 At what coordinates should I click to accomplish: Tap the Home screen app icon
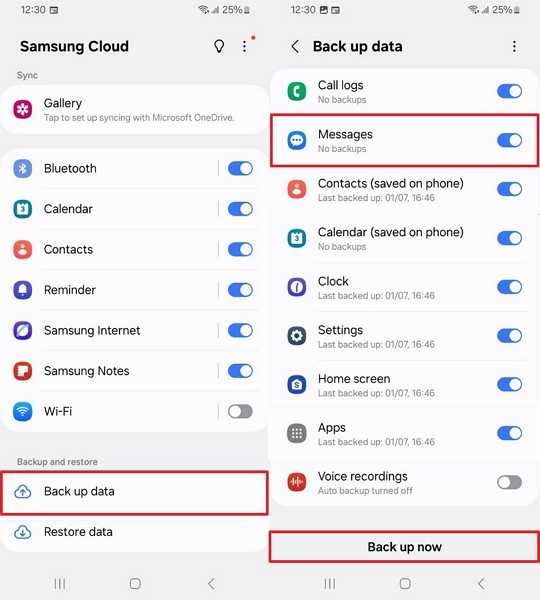point(297,385)
